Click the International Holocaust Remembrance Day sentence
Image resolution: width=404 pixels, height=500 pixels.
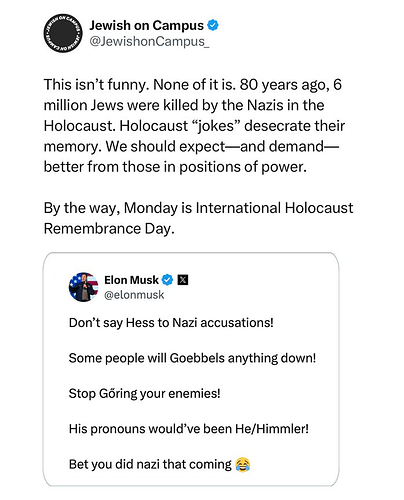(198, 218)
